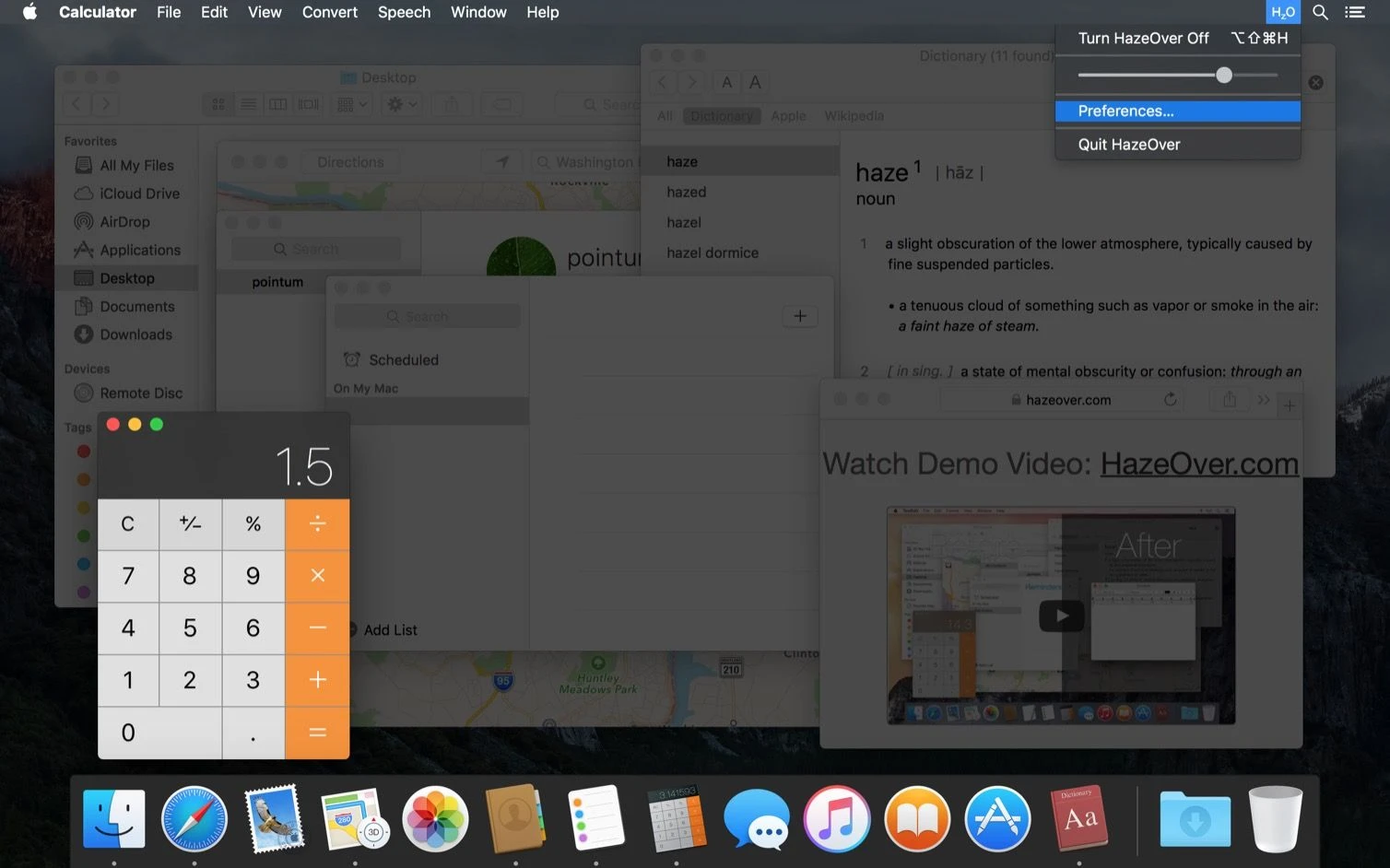Choose Quit HazeOver menu item

click(x=1128, y=144)
